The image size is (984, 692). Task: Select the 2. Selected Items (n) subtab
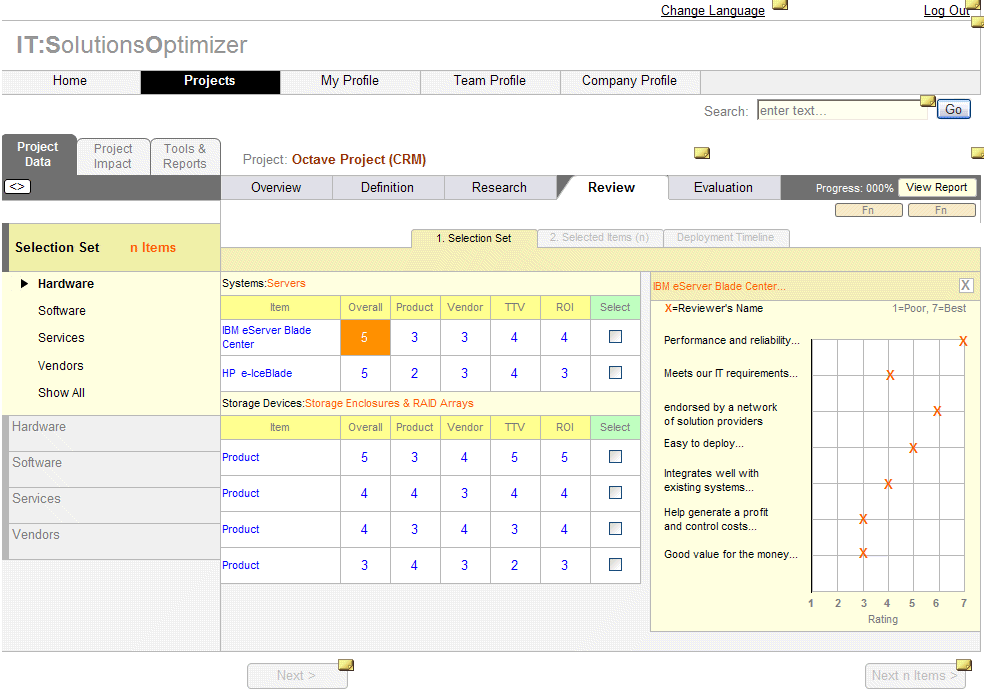click(599, 238)
